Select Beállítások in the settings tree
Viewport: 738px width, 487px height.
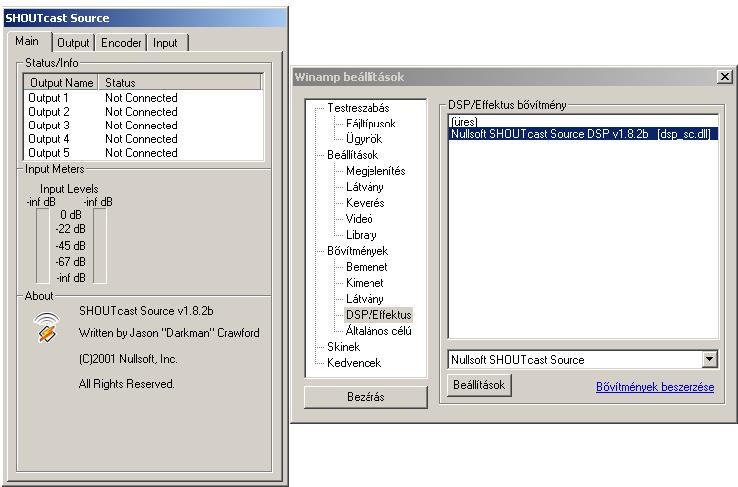[353, 155]
